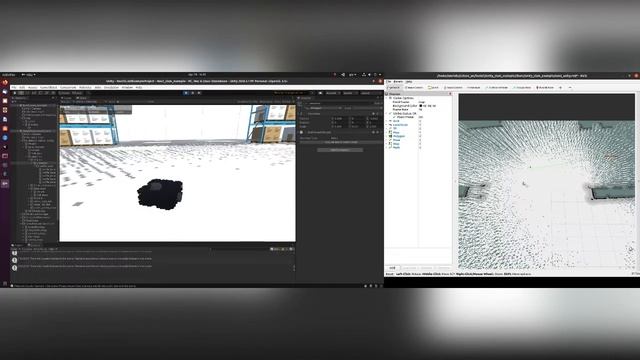
Task: Select Unity Hand tool
Action: (15, 93)
